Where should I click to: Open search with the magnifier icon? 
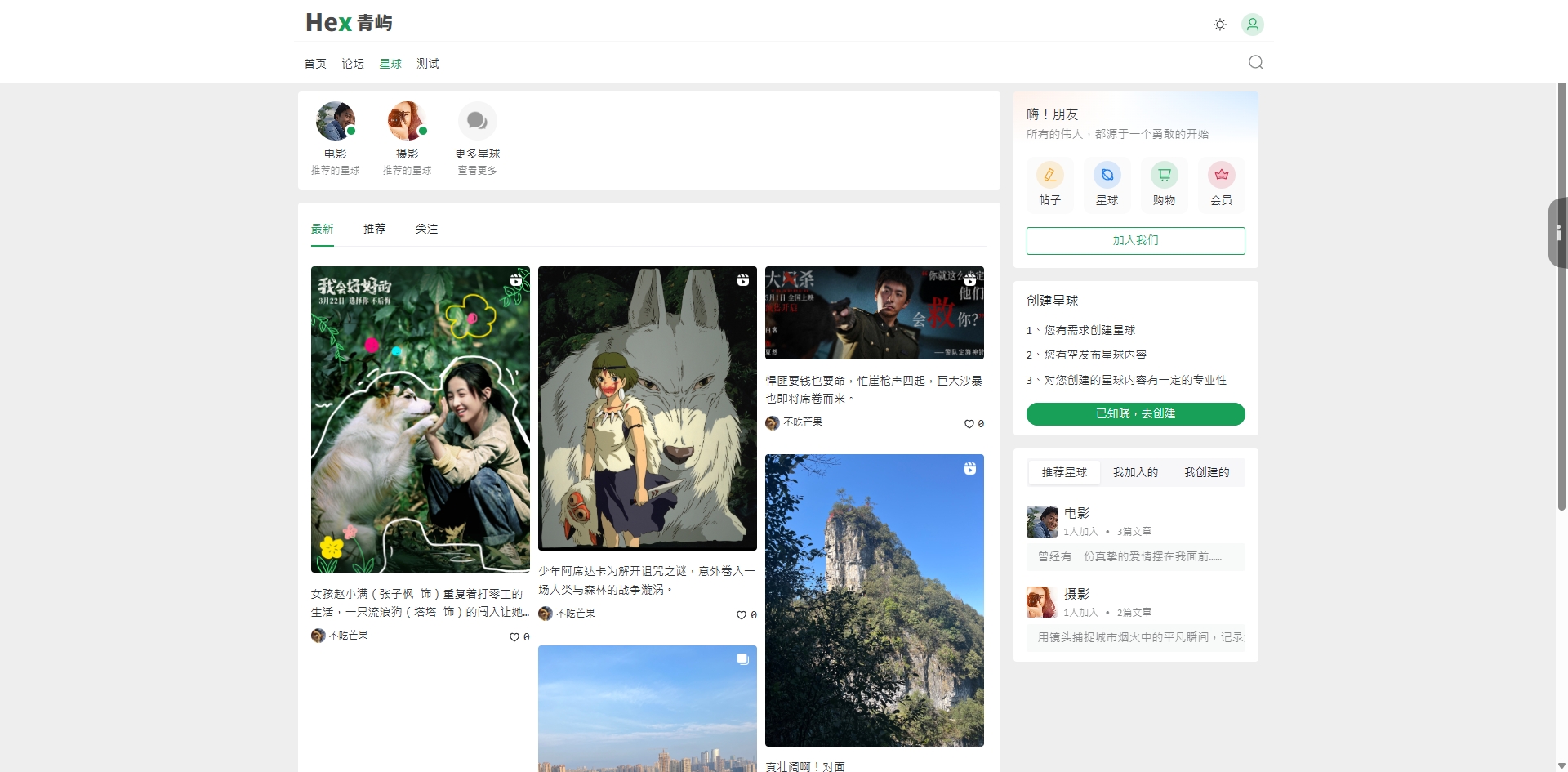click(1256, 62)
